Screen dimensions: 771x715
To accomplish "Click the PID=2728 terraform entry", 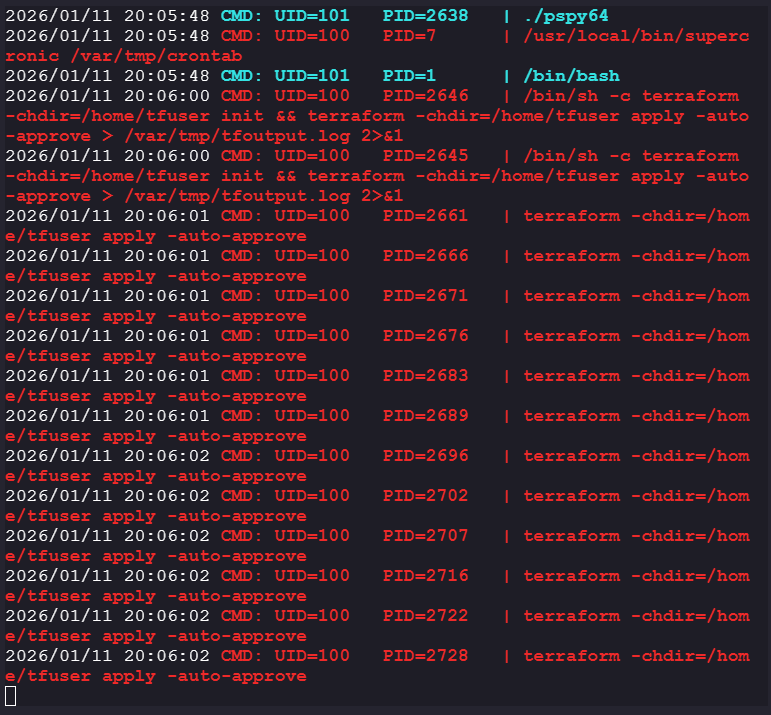I will (425, 656).
